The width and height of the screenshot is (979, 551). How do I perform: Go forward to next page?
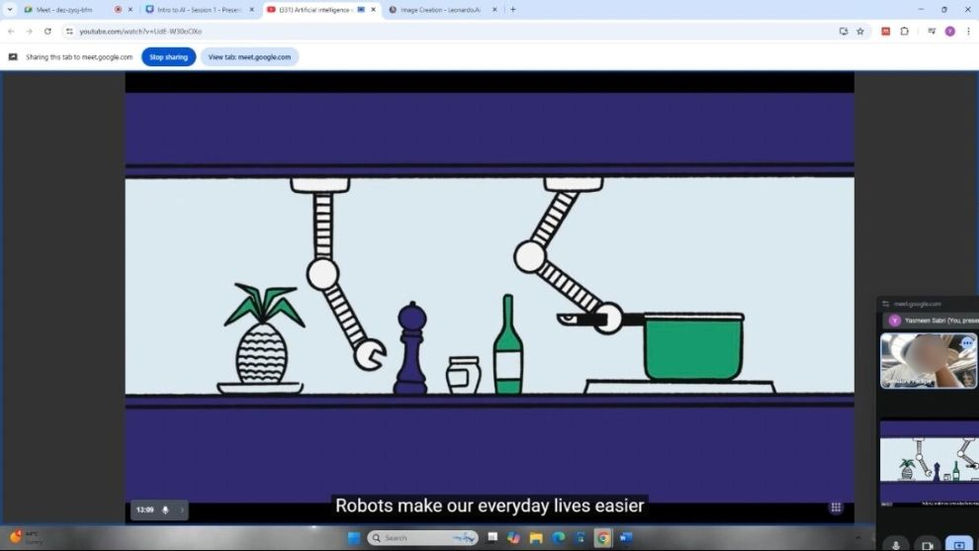point(29,31)
